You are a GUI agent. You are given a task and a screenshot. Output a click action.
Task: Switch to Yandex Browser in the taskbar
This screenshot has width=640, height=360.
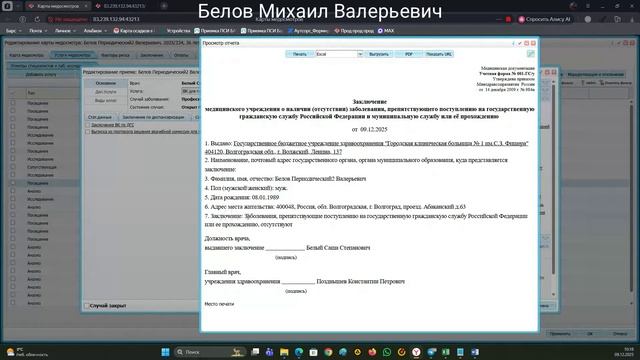(416, 352)
